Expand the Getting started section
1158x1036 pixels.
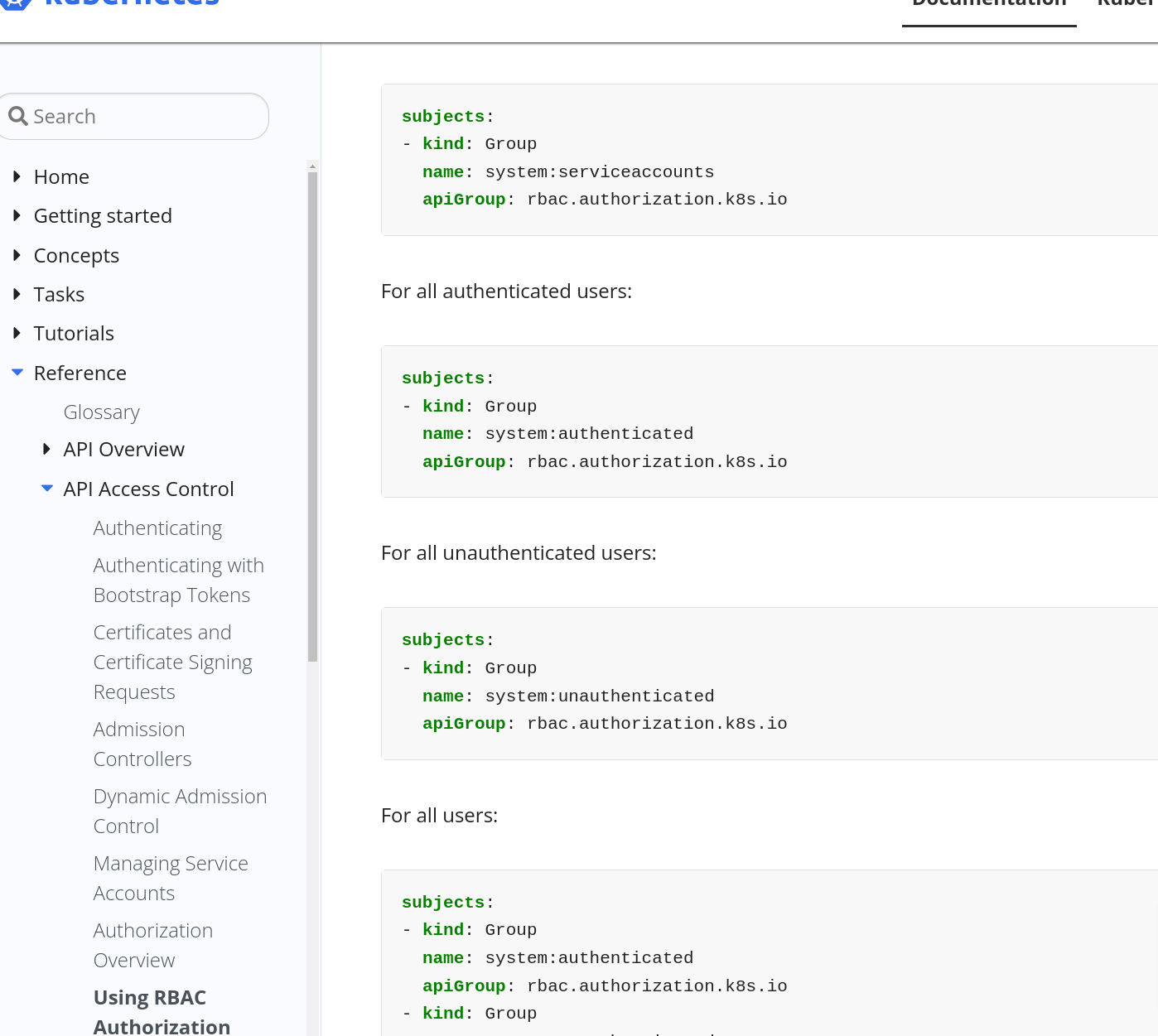(17, 214)
